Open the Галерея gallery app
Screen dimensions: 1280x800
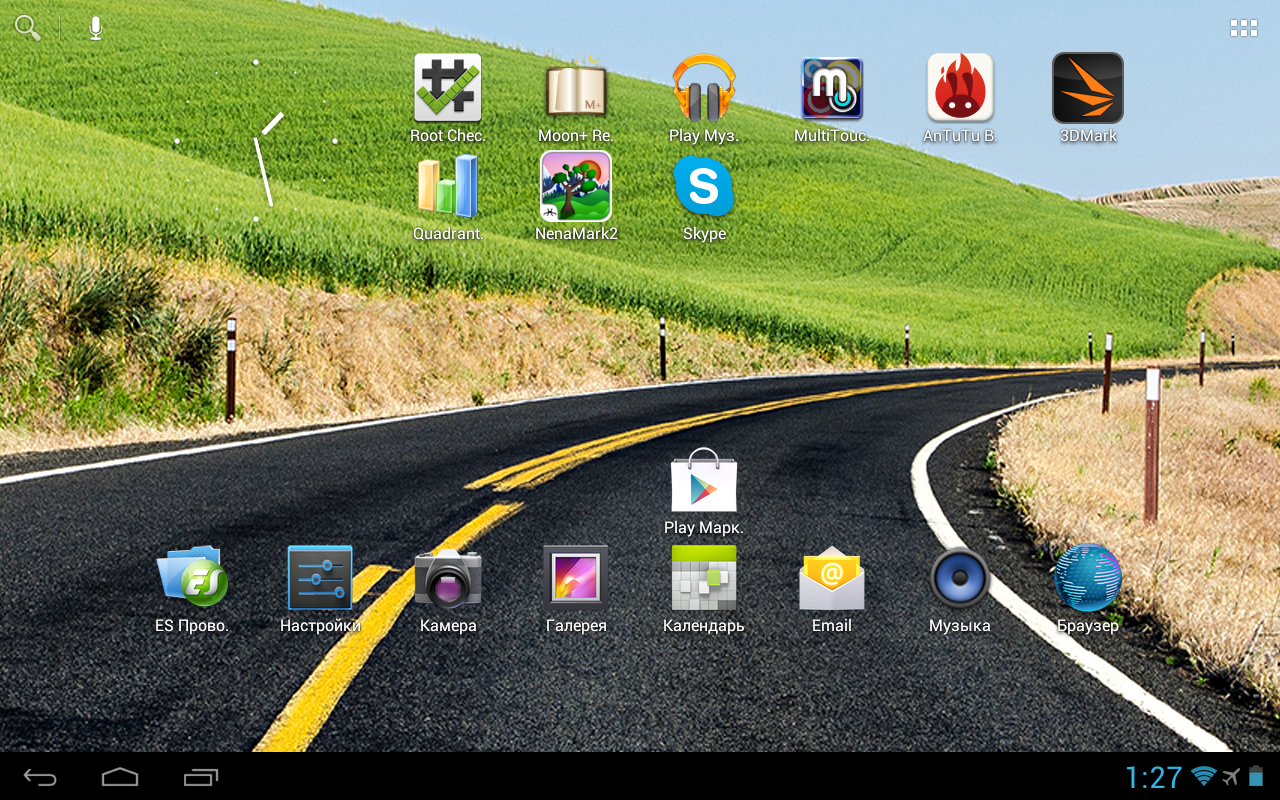pos(576,577)
